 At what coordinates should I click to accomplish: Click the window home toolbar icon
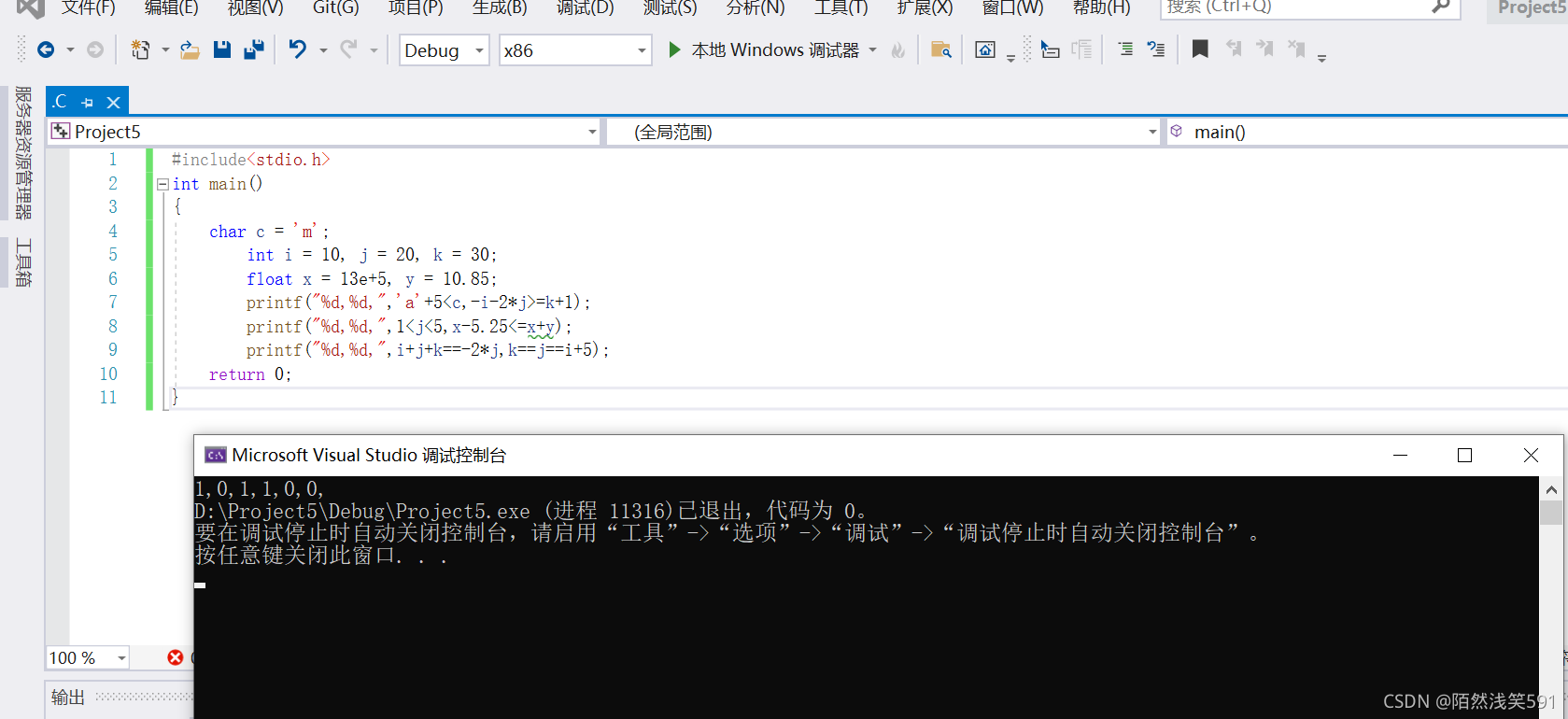985,49
